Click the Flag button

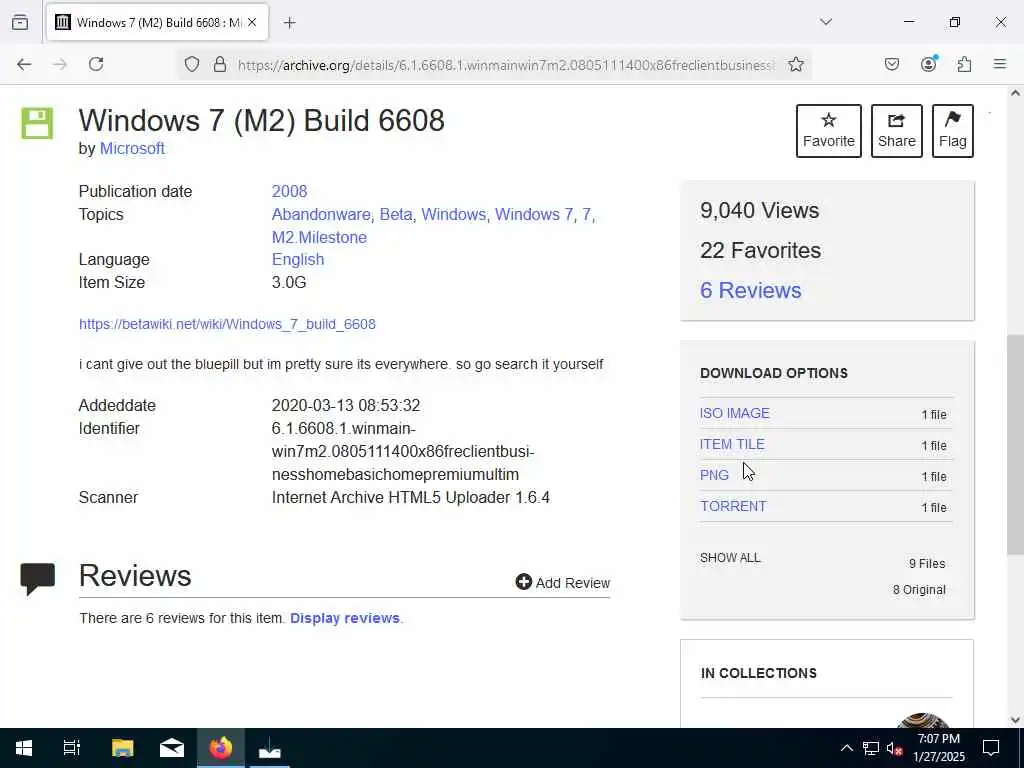pyautogui.click(x=953, y=131)
